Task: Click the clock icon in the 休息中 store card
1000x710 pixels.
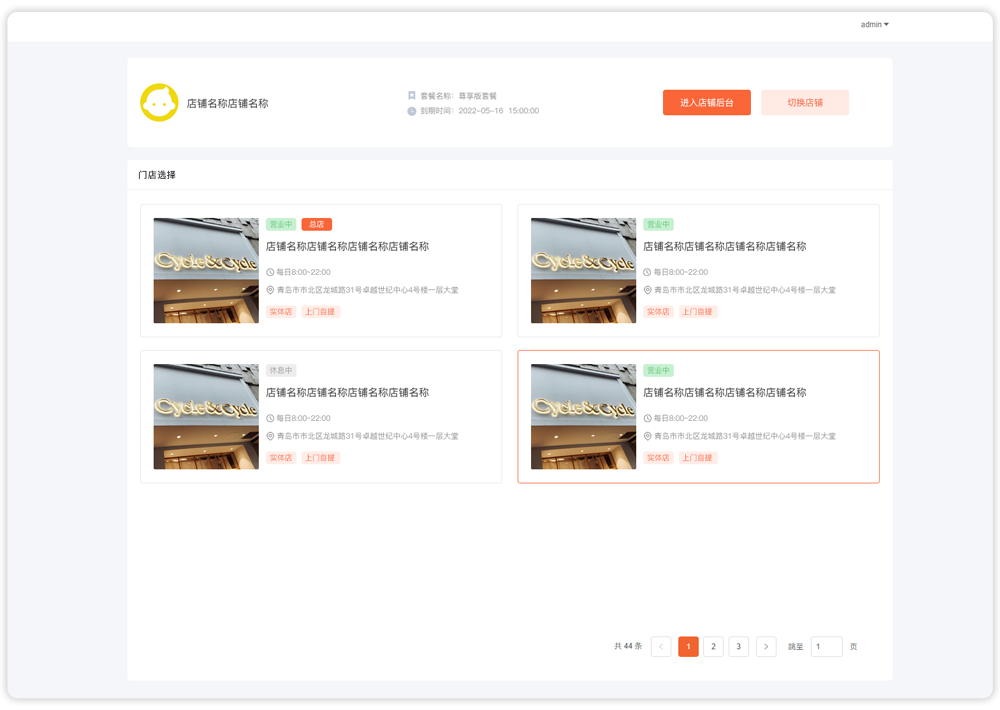Action: 270,418
